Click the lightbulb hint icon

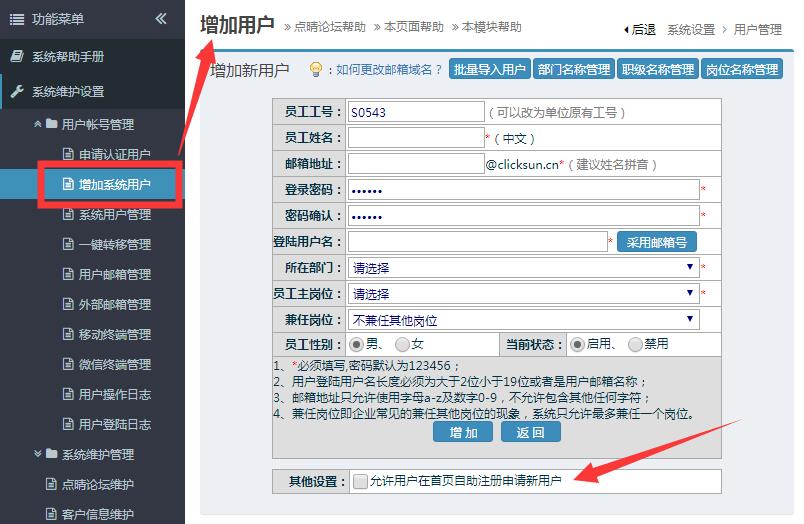[x=316, y=69]
